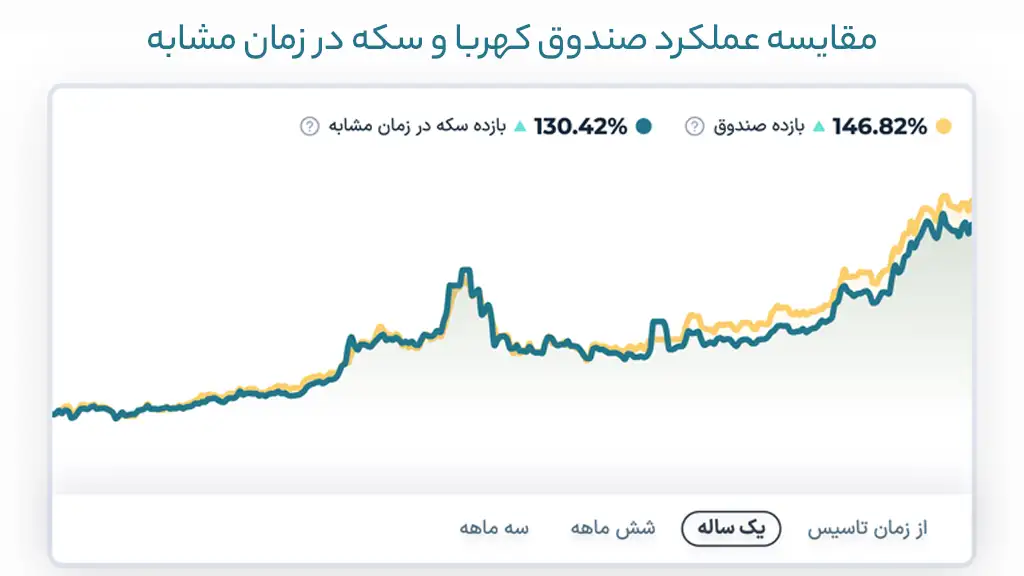Show the شش ماهه period chart

[612, 528]
